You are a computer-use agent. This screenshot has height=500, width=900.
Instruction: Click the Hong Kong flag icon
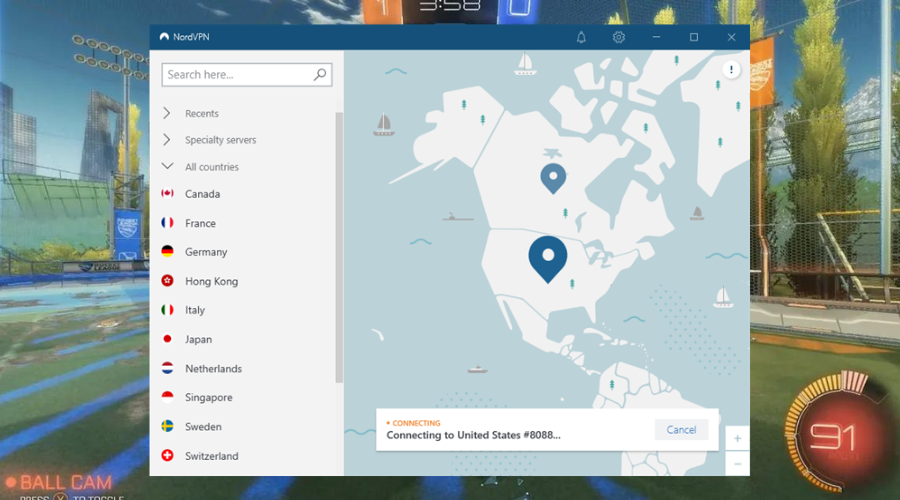pos(167,281)
